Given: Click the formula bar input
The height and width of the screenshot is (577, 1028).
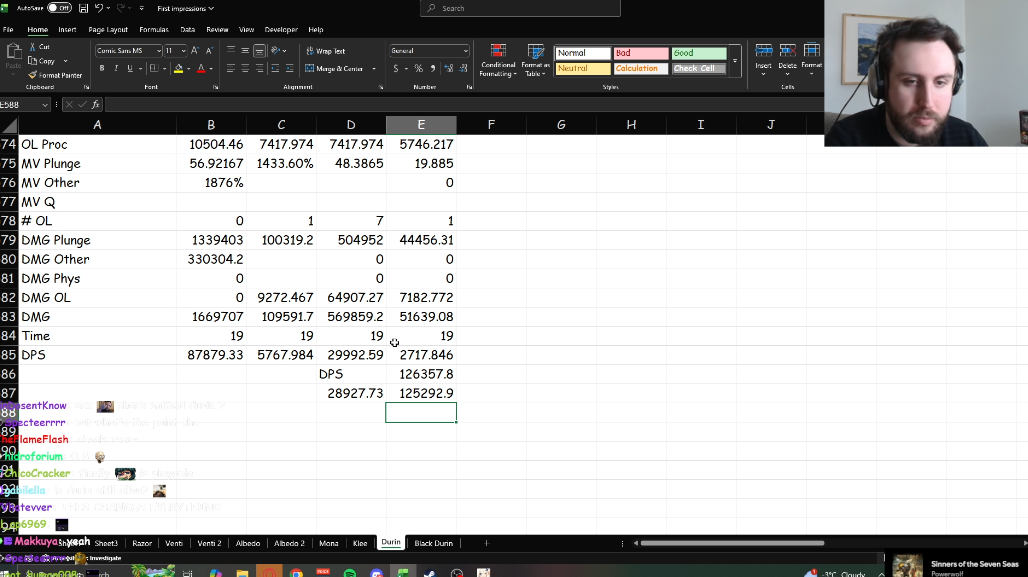Looking at the screenshot, I should pos(463,104).
